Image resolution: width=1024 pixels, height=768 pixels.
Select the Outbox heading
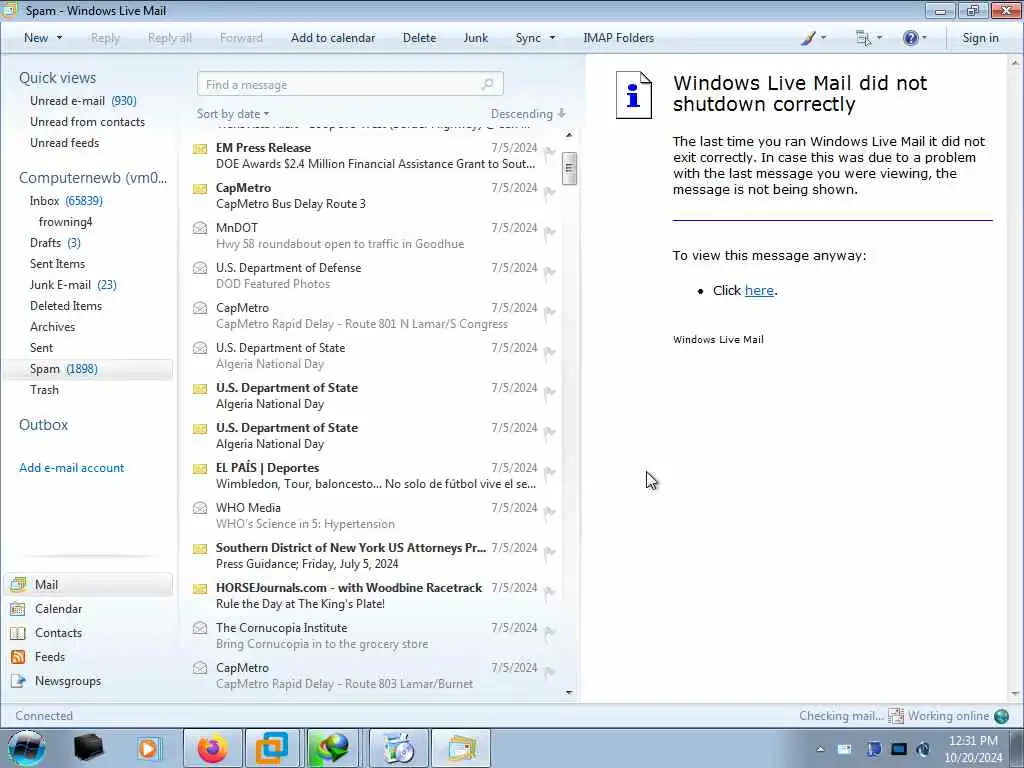(43, 424)
